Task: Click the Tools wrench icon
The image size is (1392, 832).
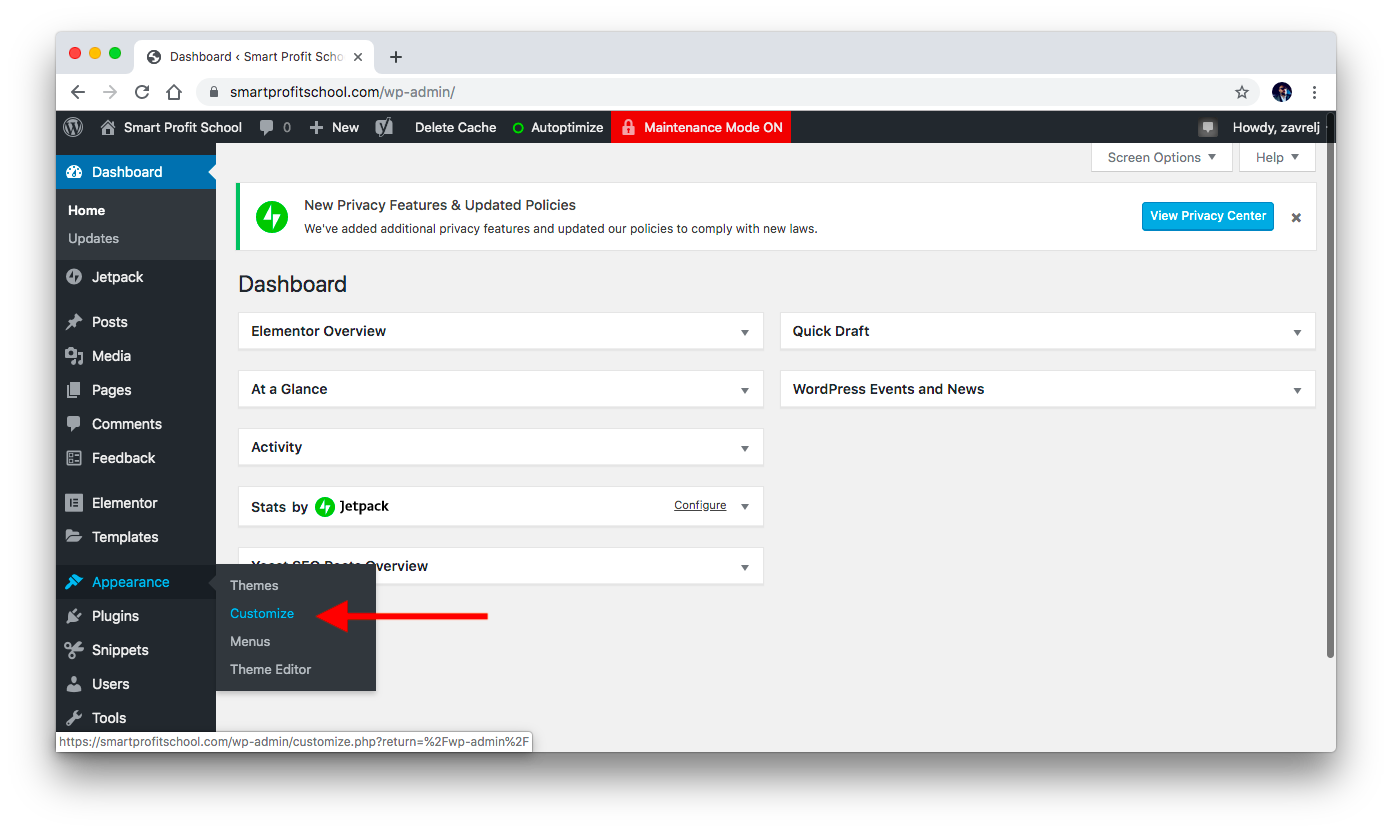Action: (74, 718)
